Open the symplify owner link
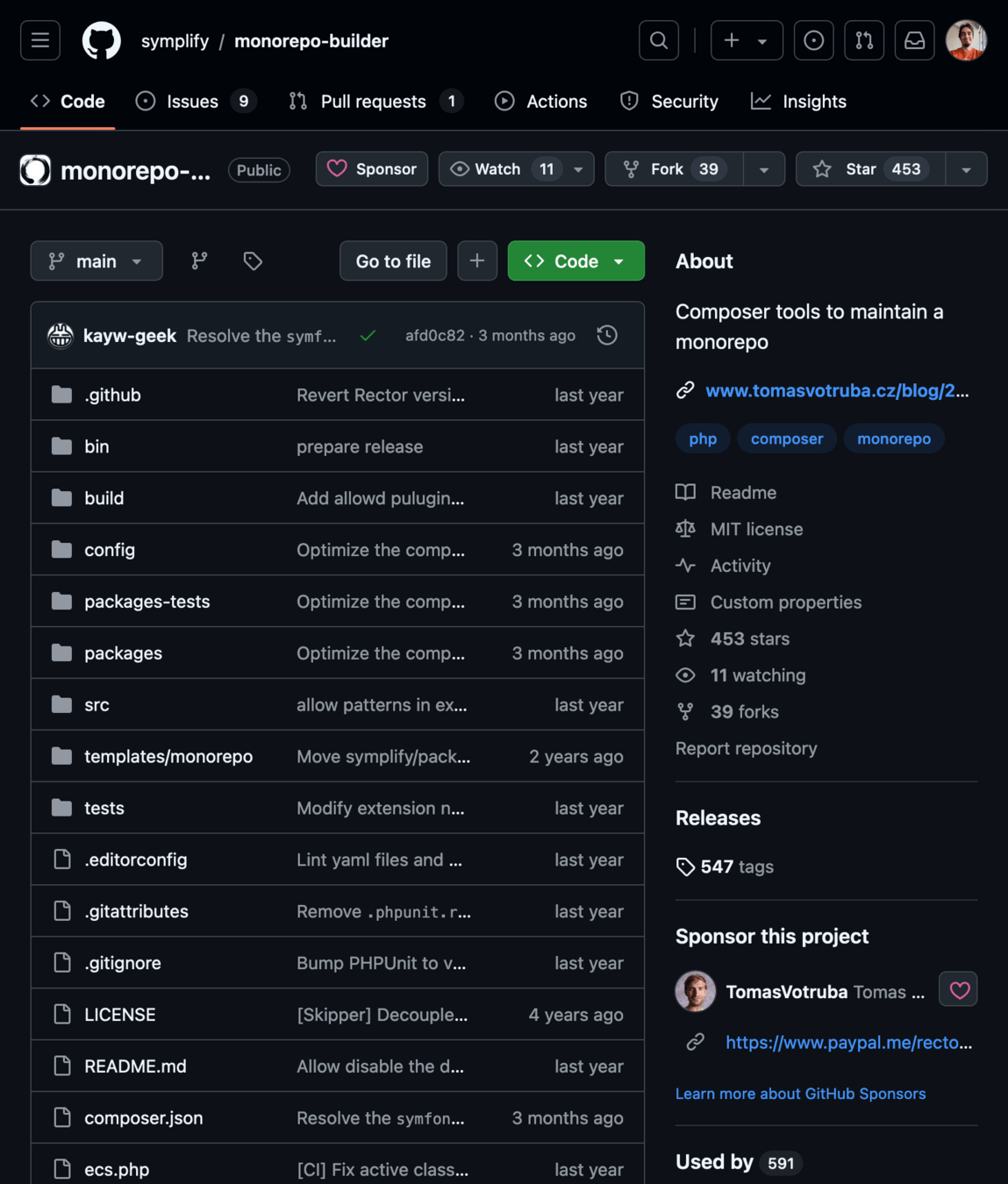1008x1184 pixels. coord(175,41)
